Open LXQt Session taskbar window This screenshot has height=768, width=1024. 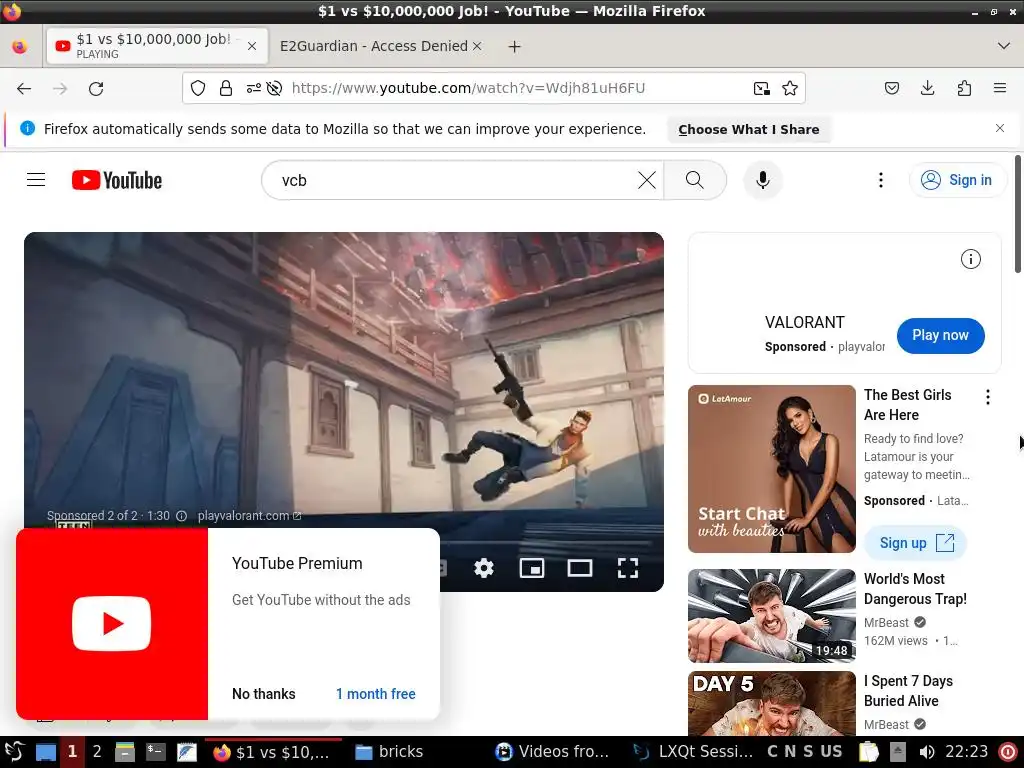tap(694, 752)
